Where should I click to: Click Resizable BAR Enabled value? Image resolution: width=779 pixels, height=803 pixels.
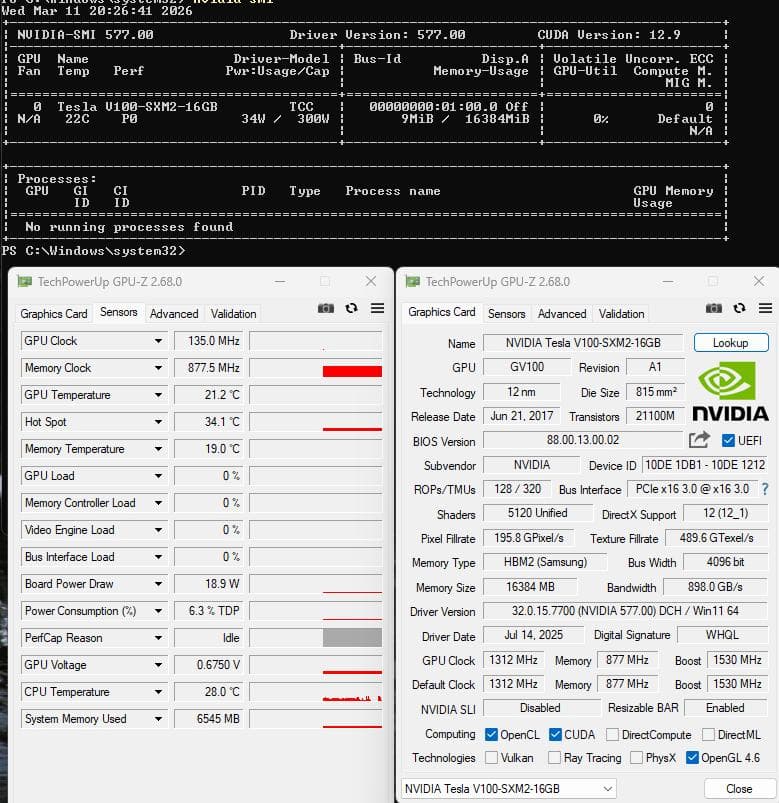coord(725,708)
